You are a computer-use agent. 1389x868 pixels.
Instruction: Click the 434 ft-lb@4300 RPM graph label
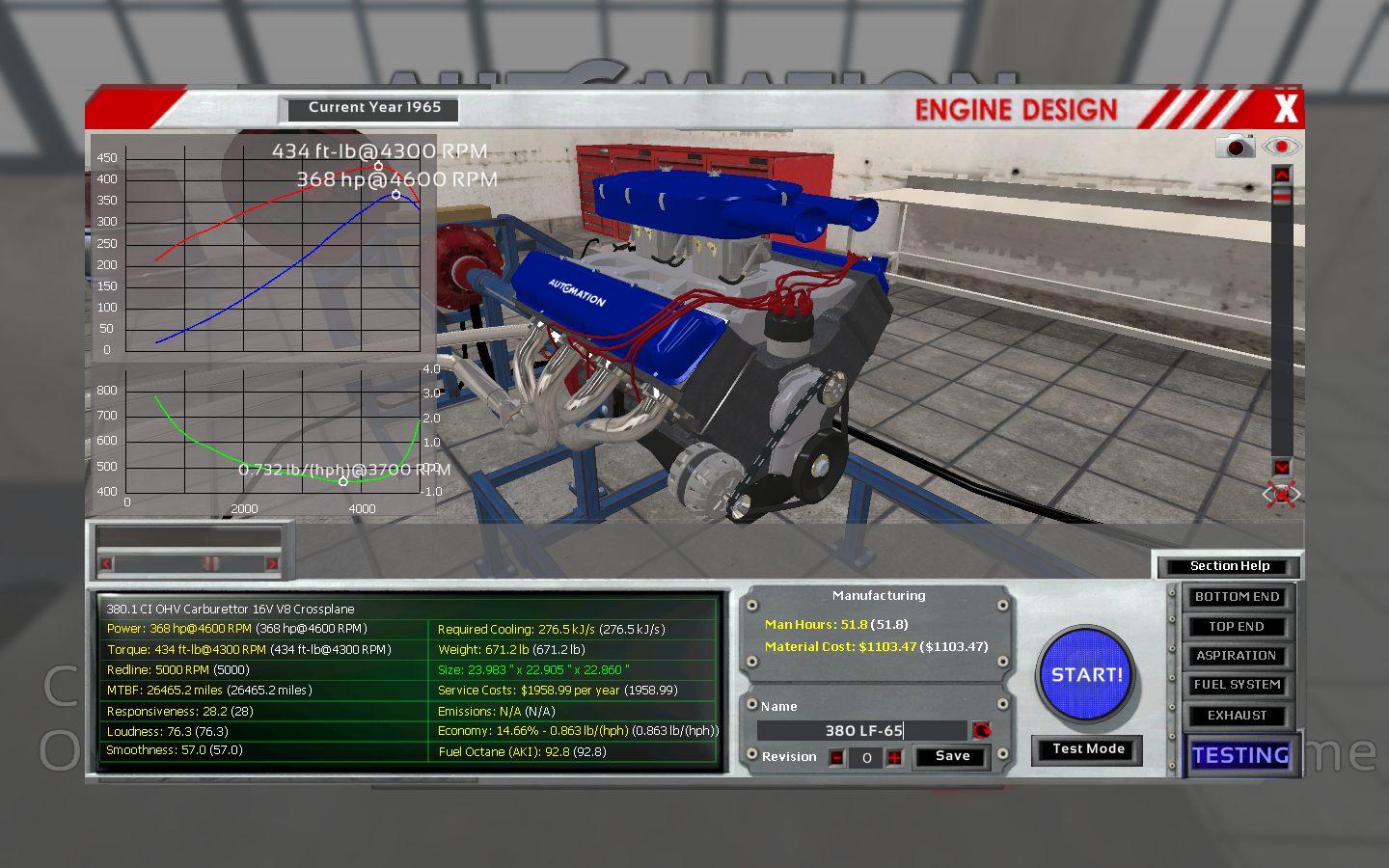click(x=380, y=151)
